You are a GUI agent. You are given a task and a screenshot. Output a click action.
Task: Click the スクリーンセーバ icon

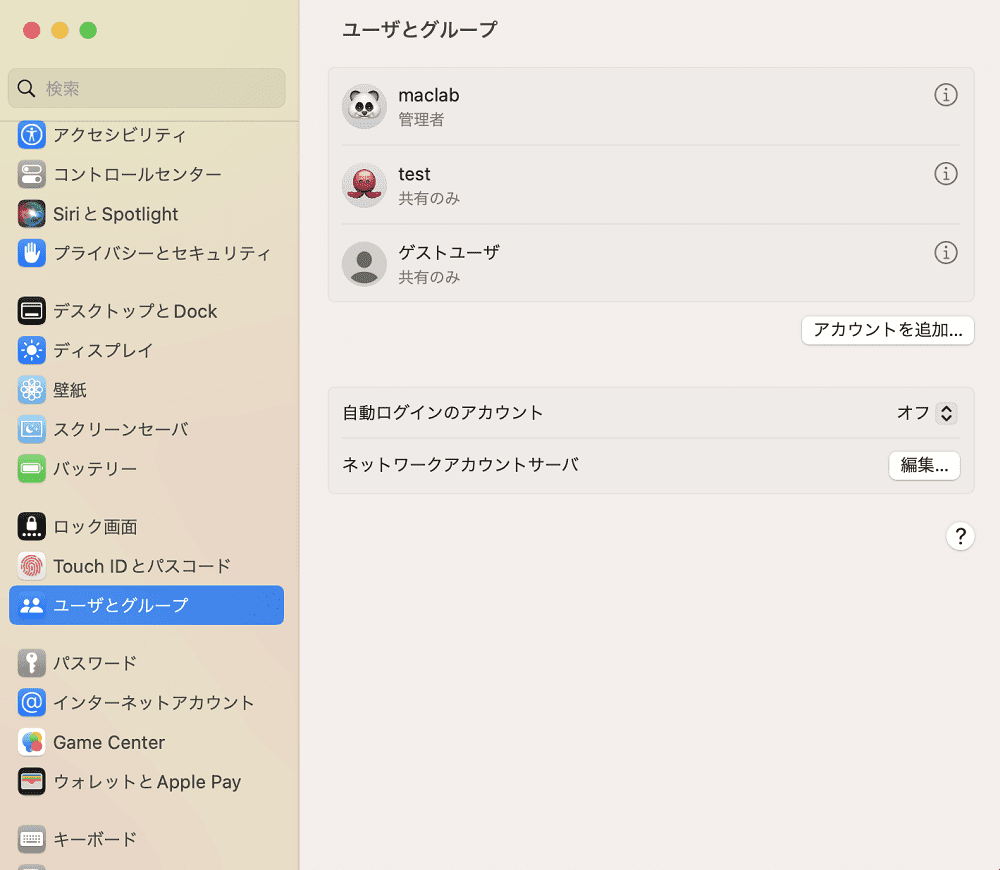[x=31, y=429]
